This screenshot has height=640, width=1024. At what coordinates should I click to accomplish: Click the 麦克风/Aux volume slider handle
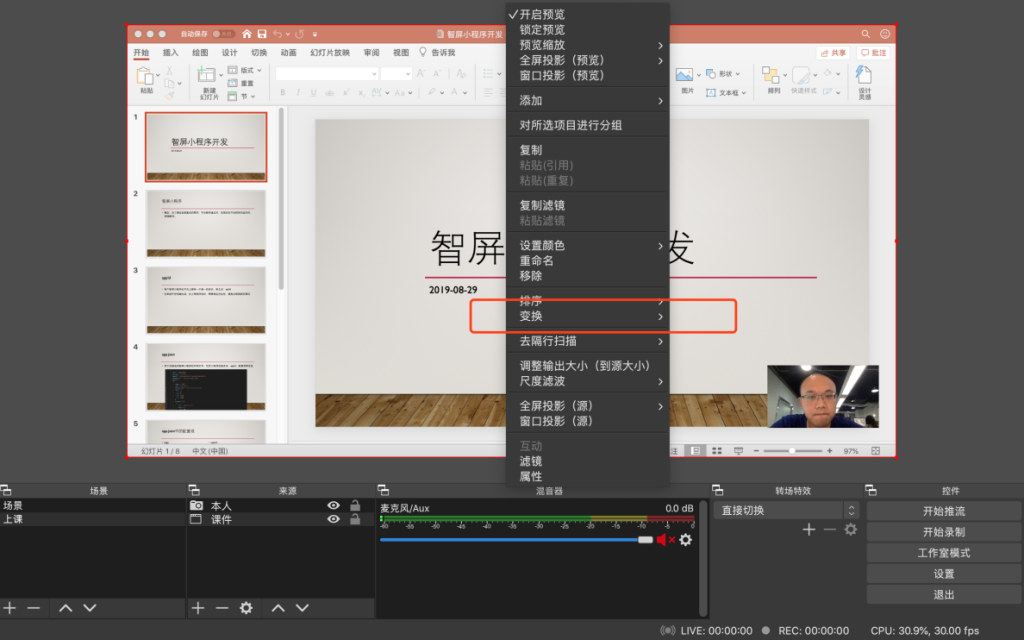point(645,540)
